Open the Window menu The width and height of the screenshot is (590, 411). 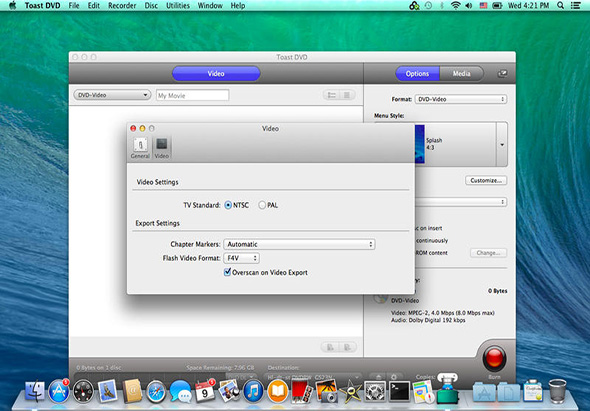coord(210,6)
